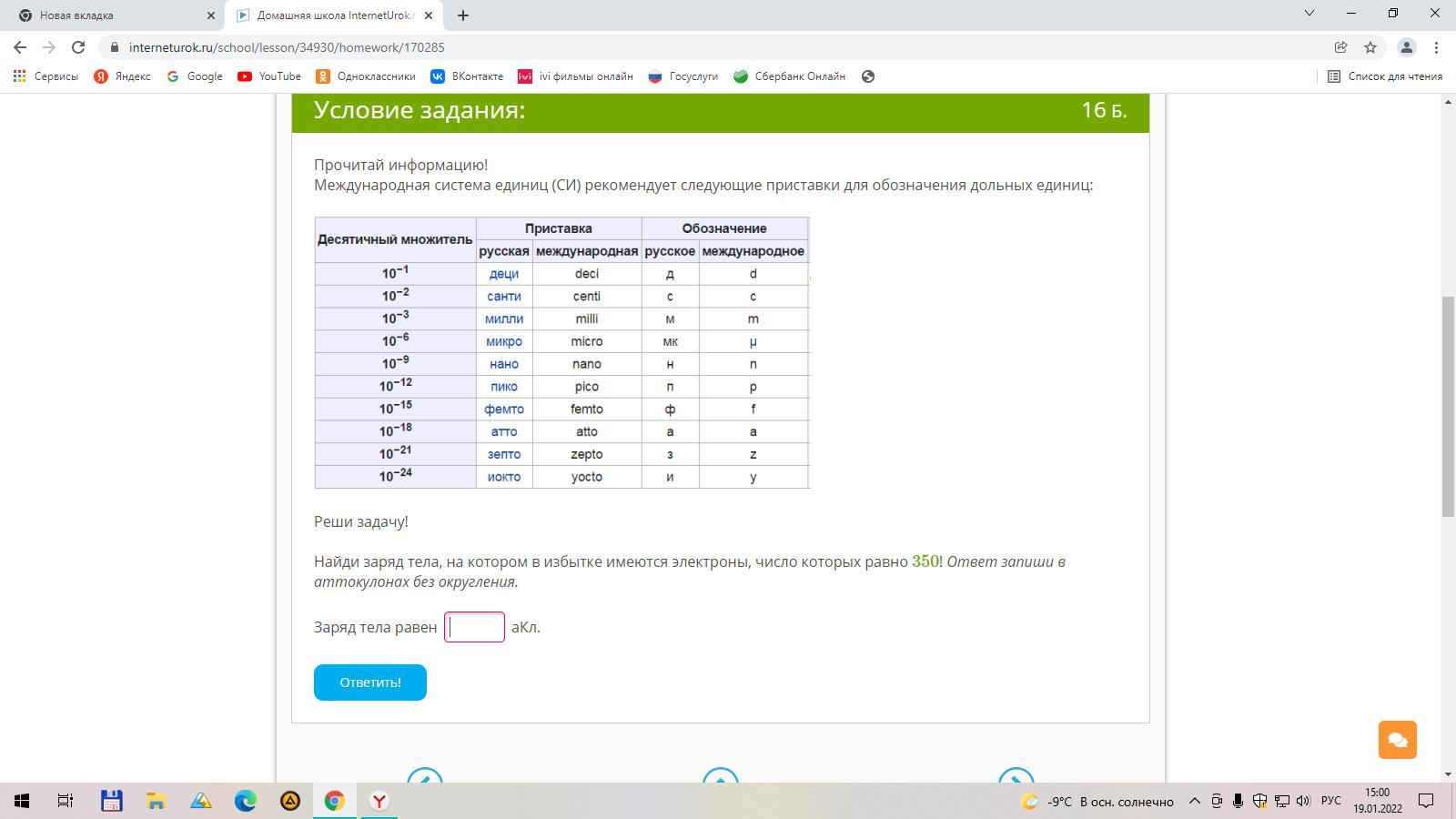This screenshot has width=1456, height=819.
Task: Click the милли prefix link
Action: pos(503,319)
